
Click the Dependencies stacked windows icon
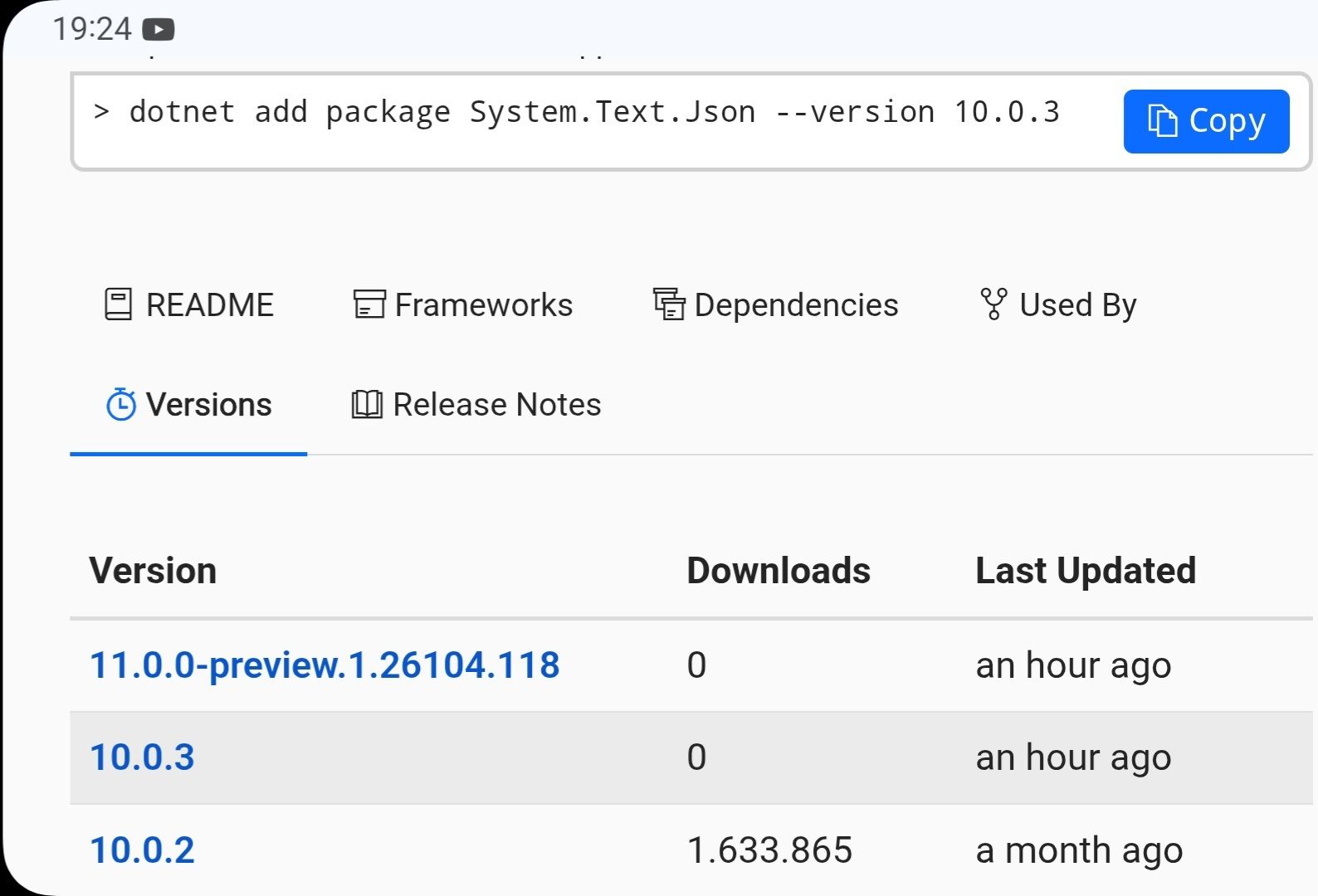pyautogui.click(x=668, y=304)
